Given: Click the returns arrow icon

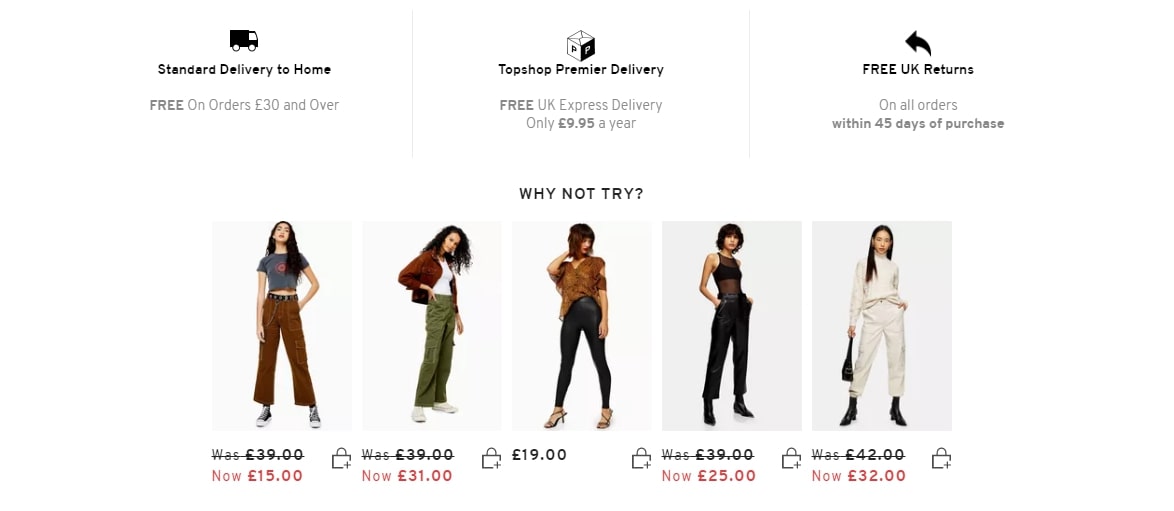Looking at the screenshot, I should tap(918, 43).
